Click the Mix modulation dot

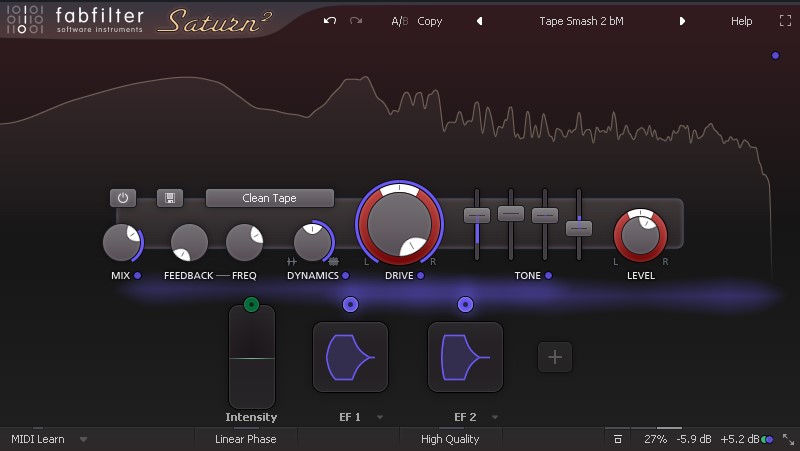(x=137, y=275)
